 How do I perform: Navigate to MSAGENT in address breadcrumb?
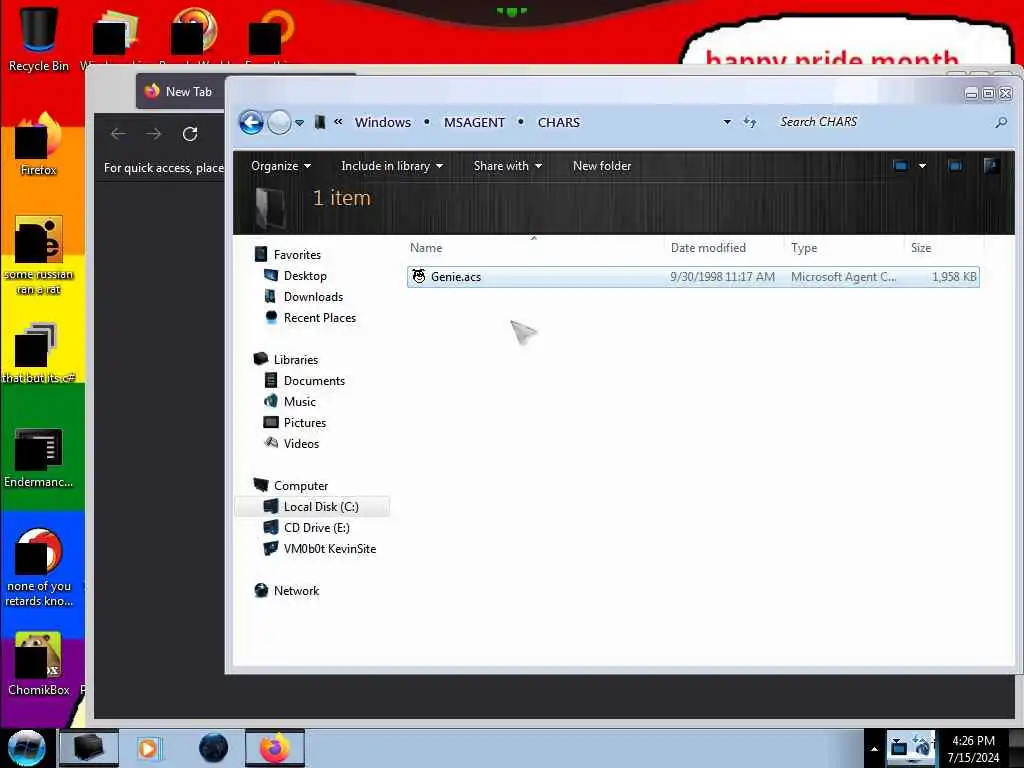tap(474, 122)
